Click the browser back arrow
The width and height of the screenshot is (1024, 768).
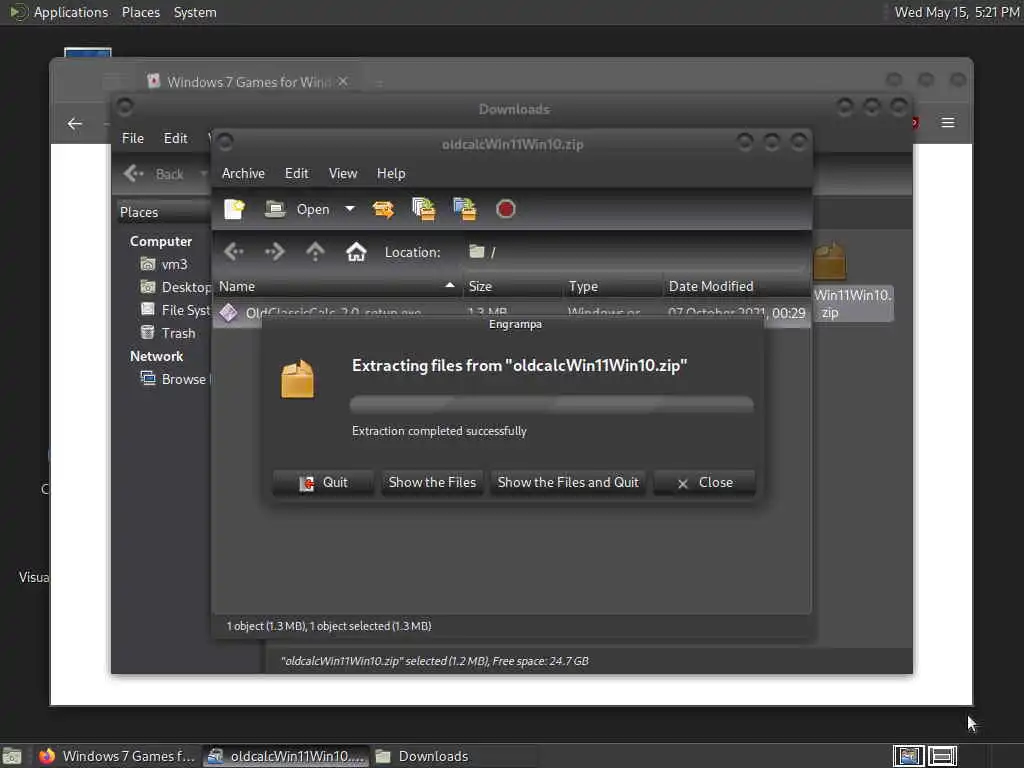pos(74,123)
